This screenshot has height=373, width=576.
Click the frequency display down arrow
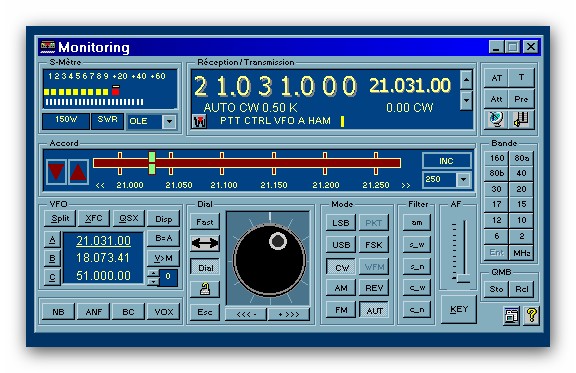466,100
